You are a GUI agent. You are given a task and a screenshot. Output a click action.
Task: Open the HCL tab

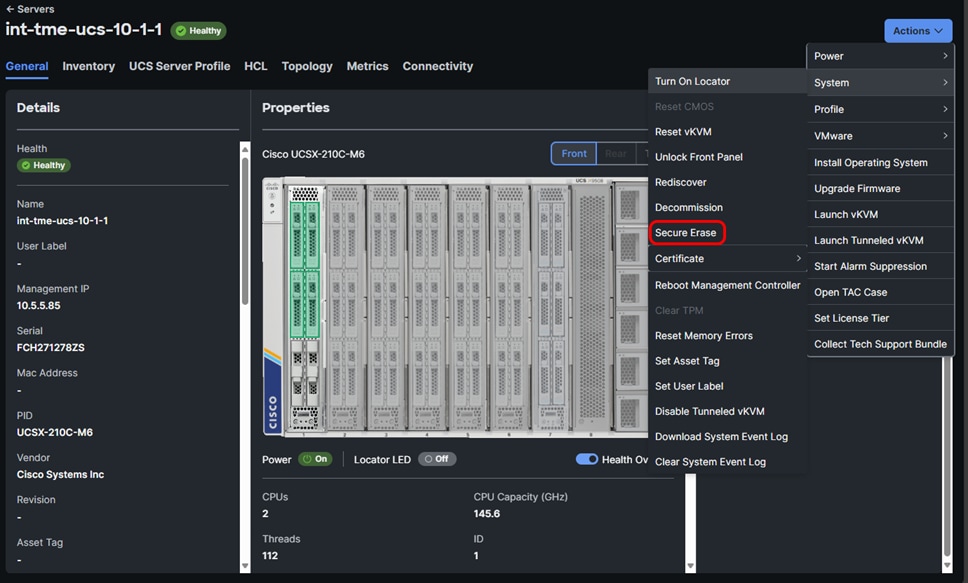[x=256, y=66]
